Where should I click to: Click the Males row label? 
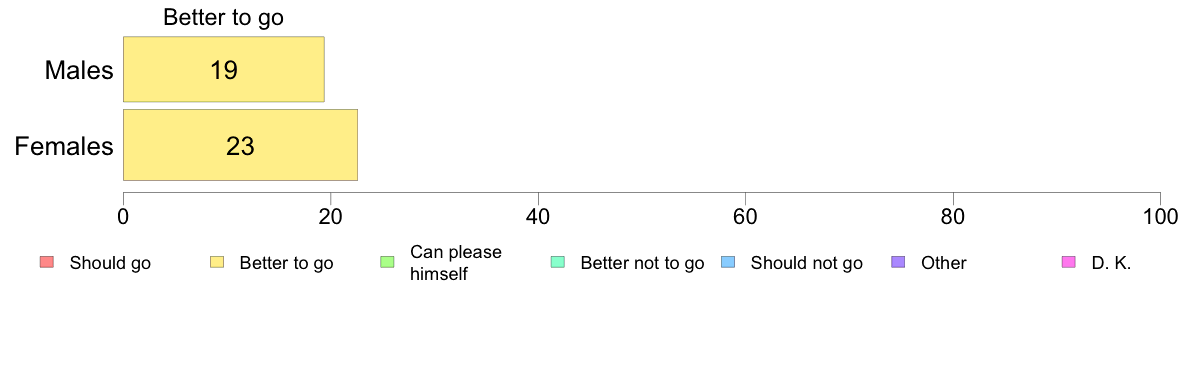click(x=79, y=70)
